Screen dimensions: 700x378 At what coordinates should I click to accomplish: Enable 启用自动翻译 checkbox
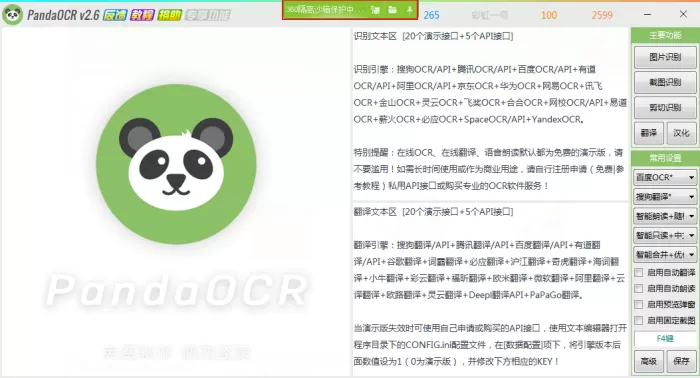coord(639,272)
